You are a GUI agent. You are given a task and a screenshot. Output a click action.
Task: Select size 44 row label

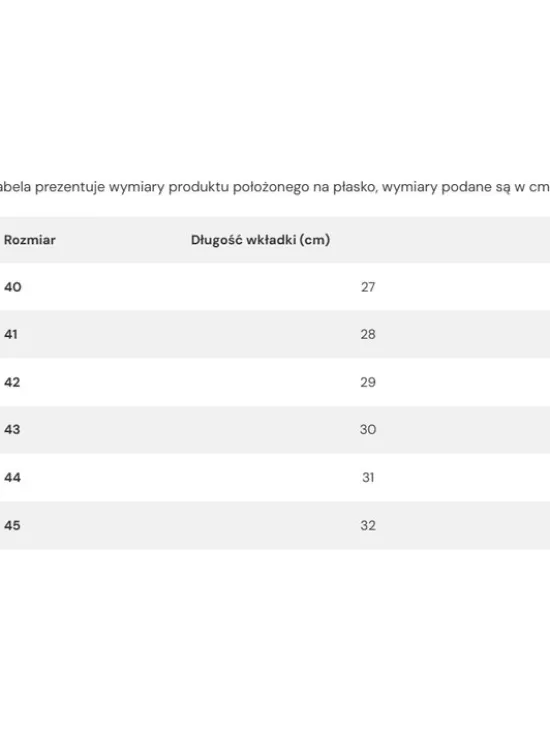(12, 478)
